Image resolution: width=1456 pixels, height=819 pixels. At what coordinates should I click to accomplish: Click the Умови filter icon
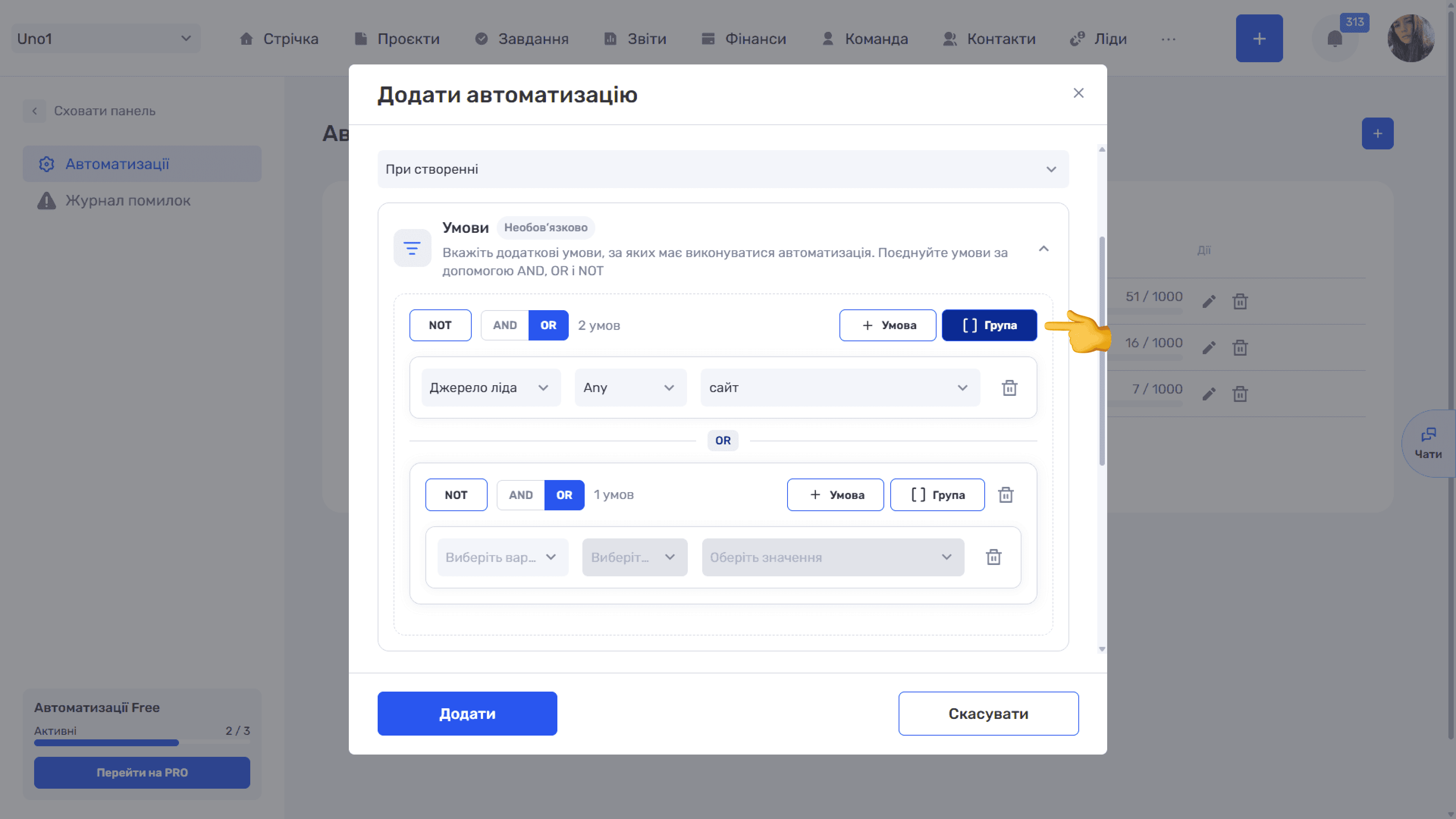pos(412,248)
